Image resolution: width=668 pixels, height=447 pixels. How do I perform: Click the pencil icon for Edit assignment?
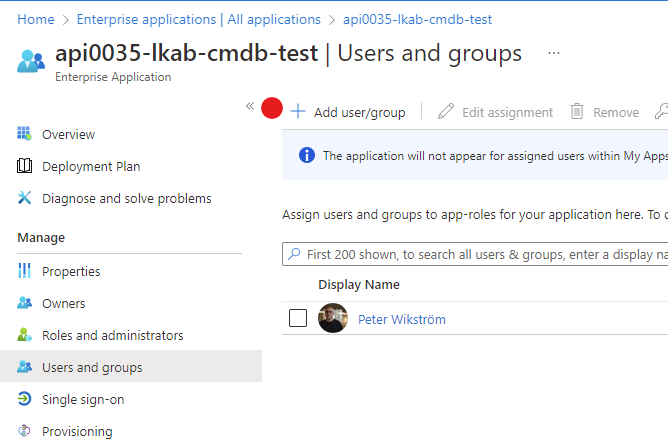pyautogui.click(x=446, y=111)
